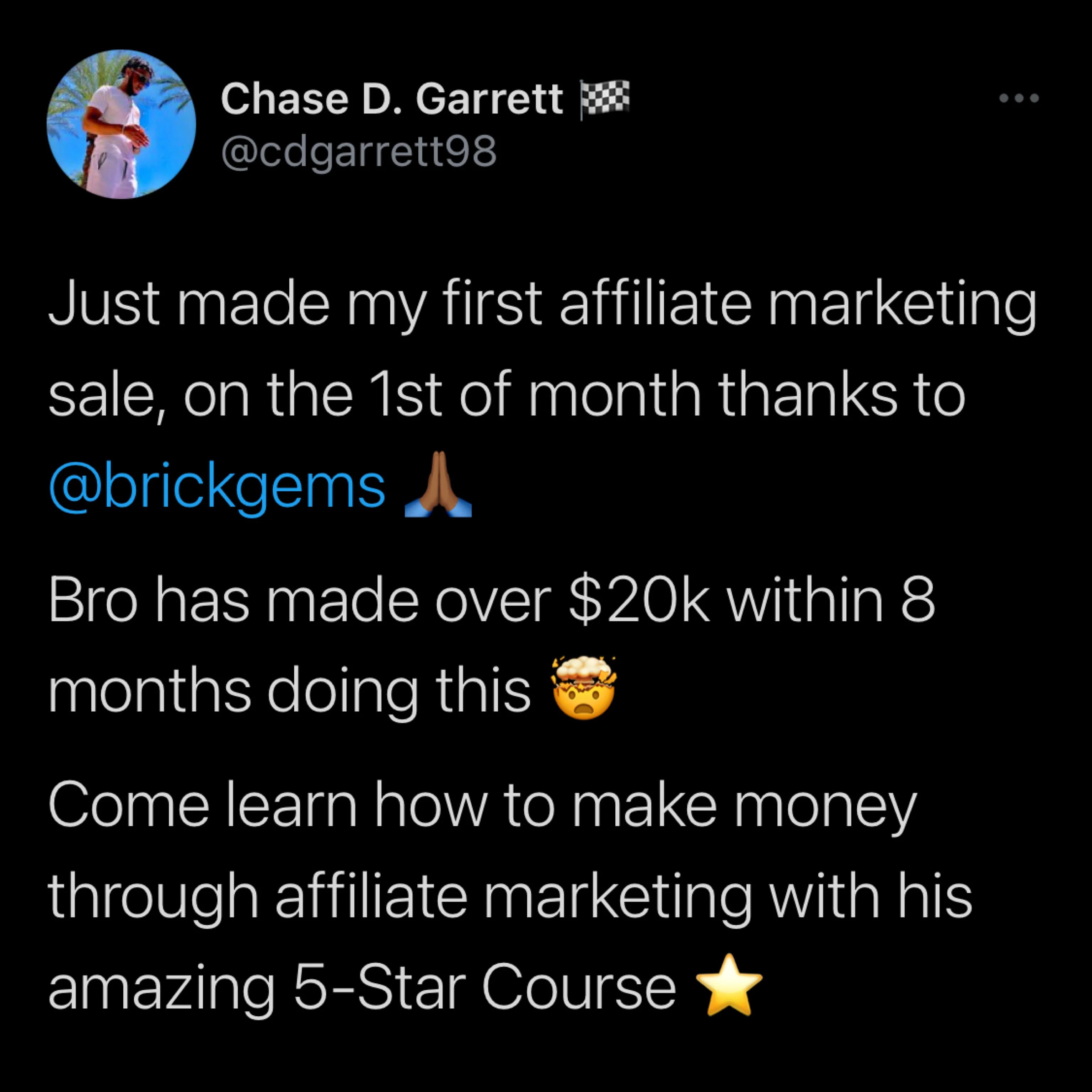
Task: Click the display name Chase D. Garrett
Action: [x=392, y=100]
